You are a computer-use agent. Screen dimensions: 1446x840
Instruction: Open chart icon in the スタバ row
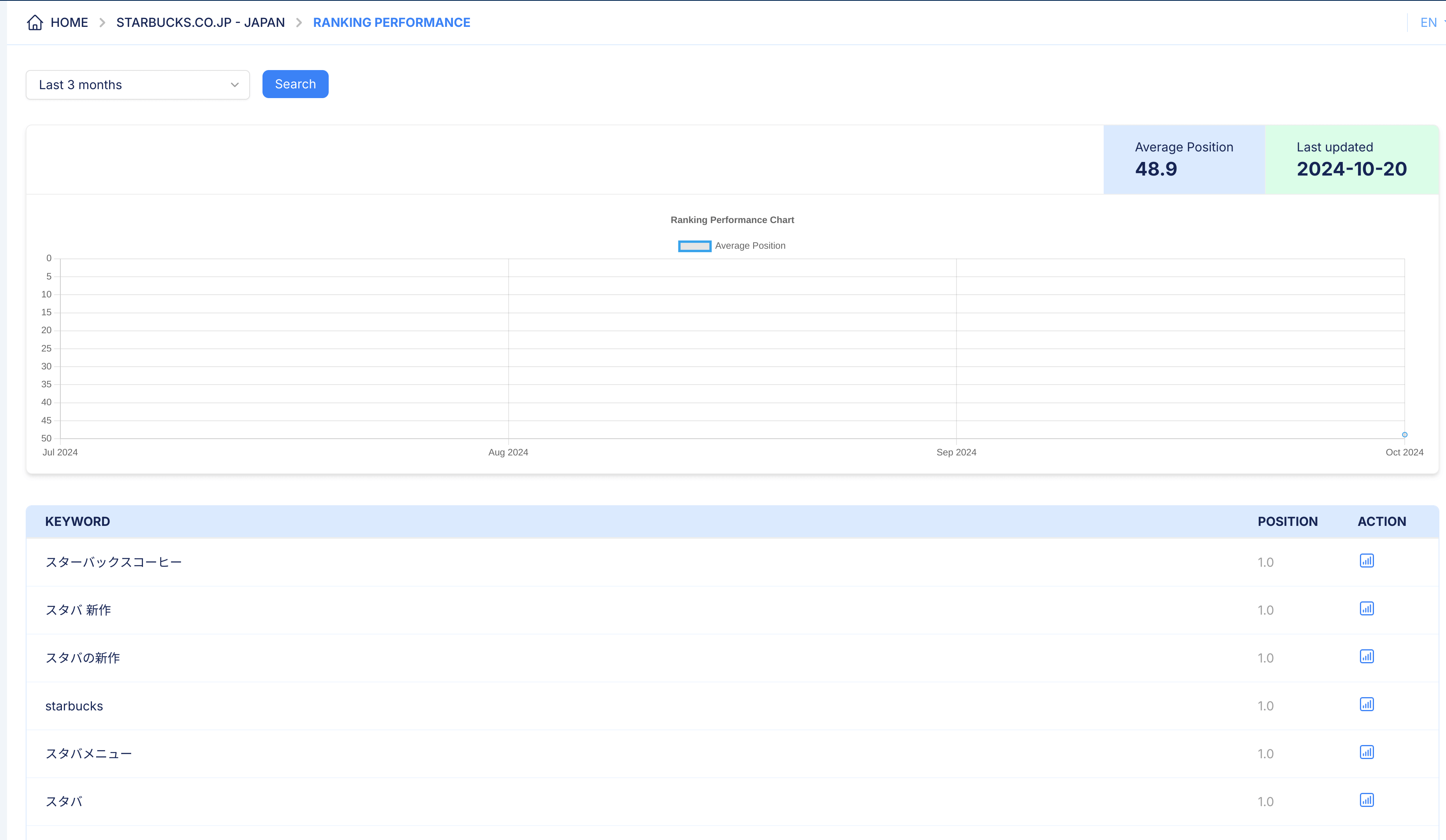click(x=1366, y=800)
